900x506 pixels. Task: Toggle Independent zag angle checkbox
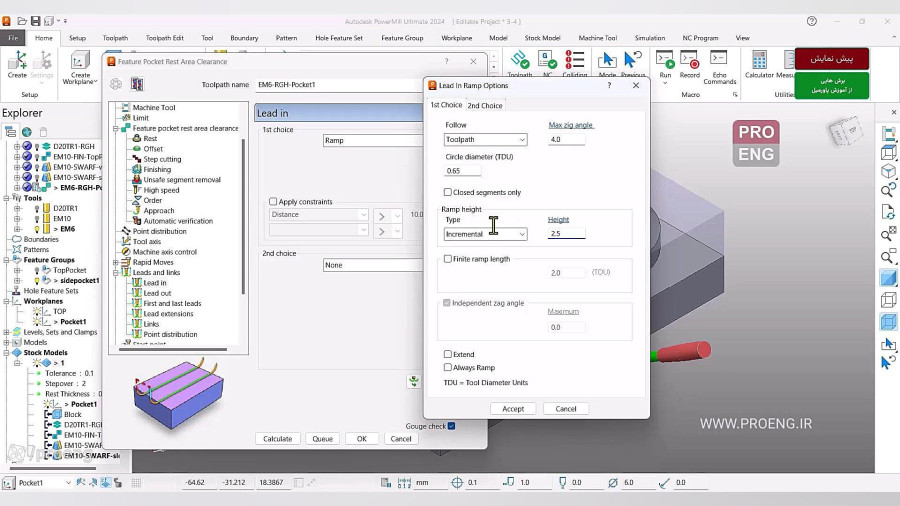447,302
